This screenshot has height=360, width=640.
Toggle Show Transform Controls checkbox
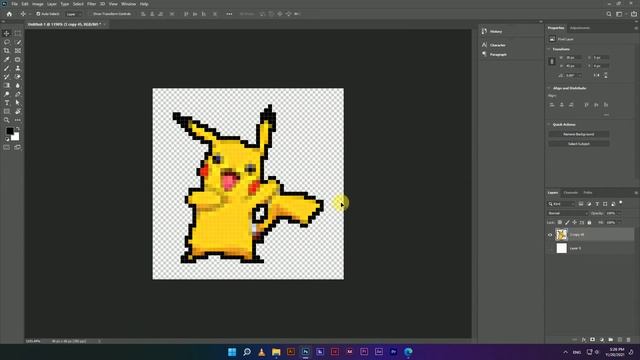pyautogui.click(x=91, y=14)
